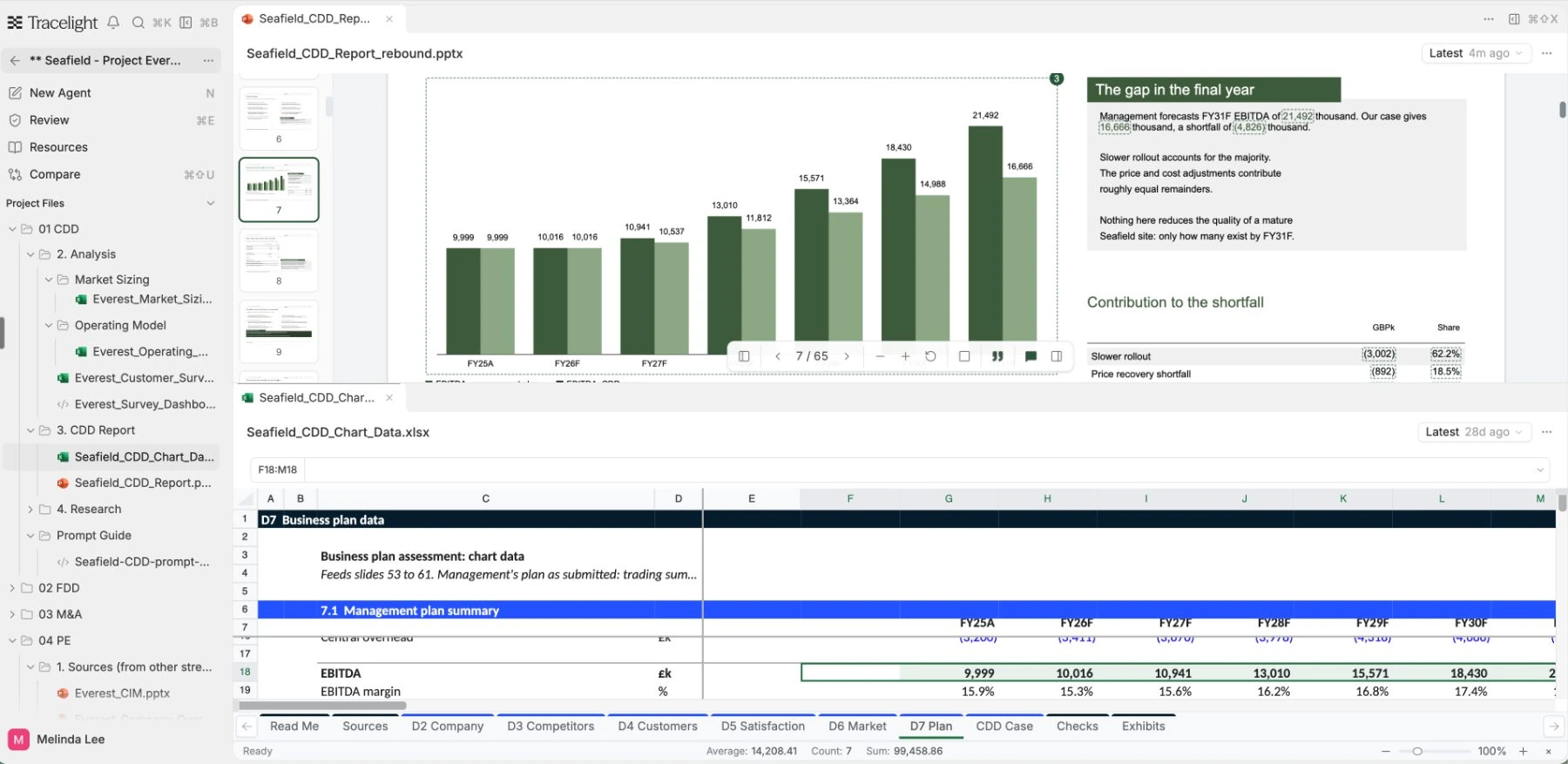Toggle the right panel icon in top bar
The width and height of the screenshot is (1568, 764).
[1514, 19]
